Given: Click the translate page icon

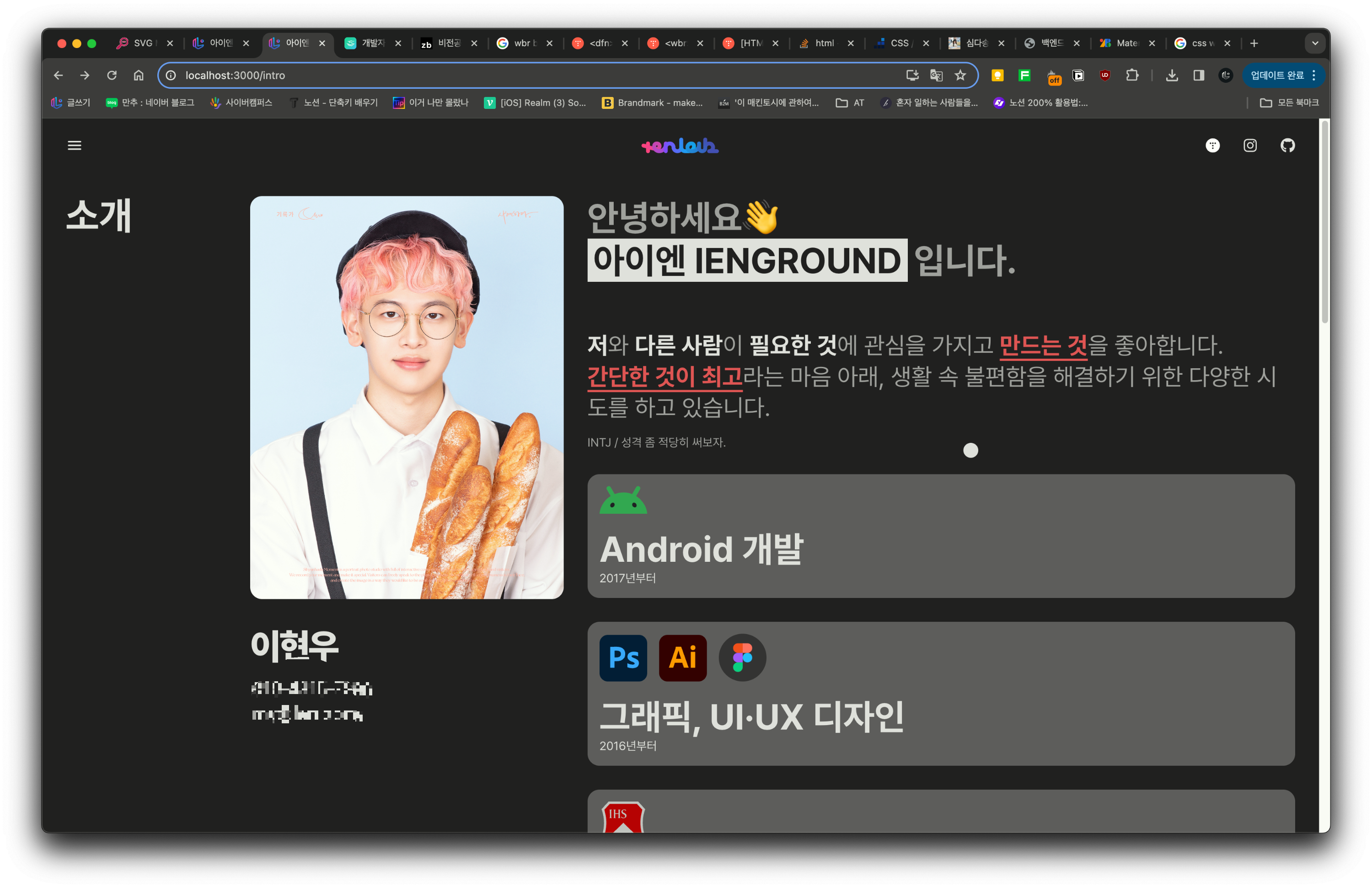Looking at the screenshot, I should pos(936,75).
